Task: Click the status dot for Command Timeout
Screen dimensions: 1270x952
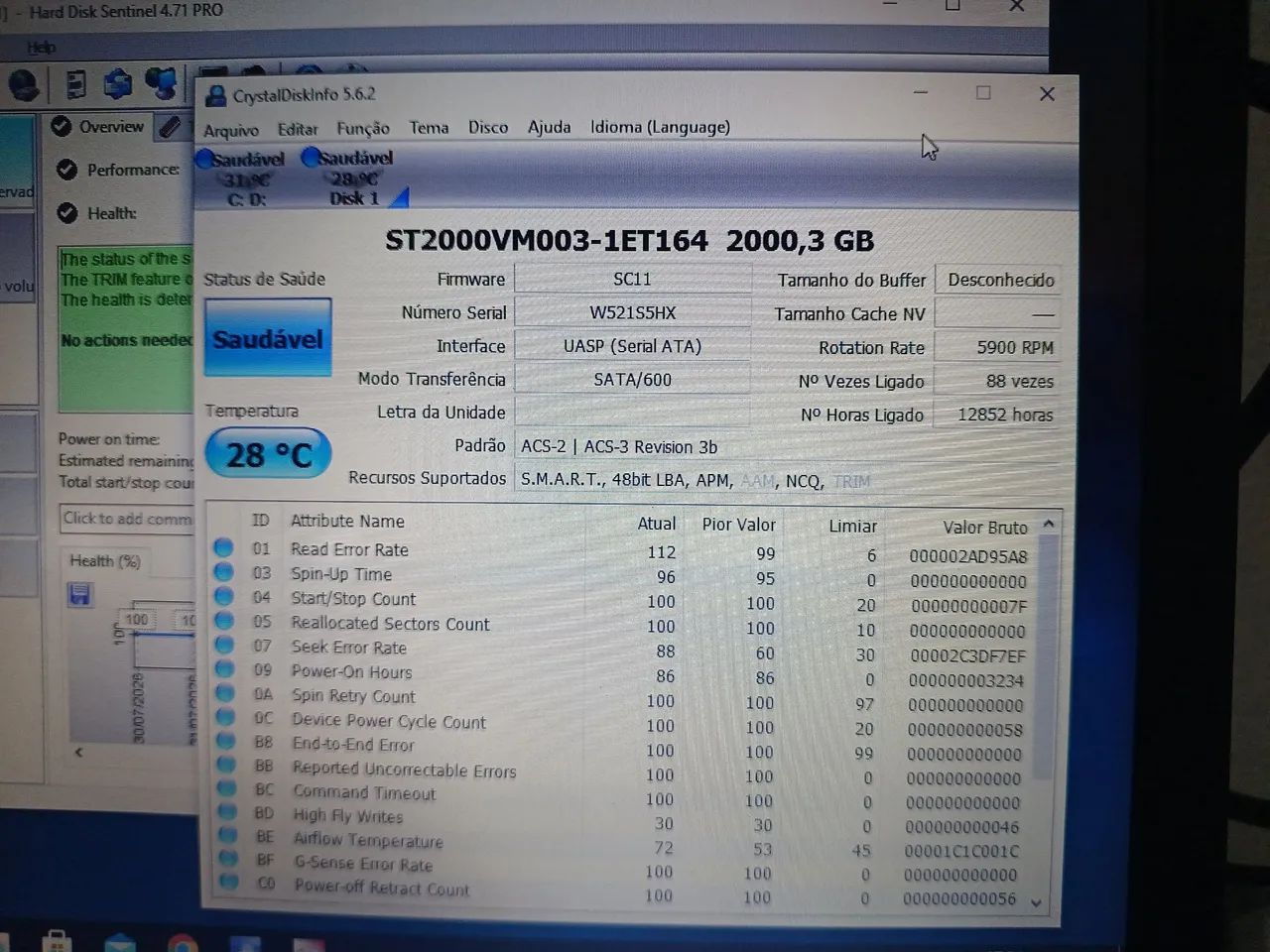Action: tap(227, 787)
